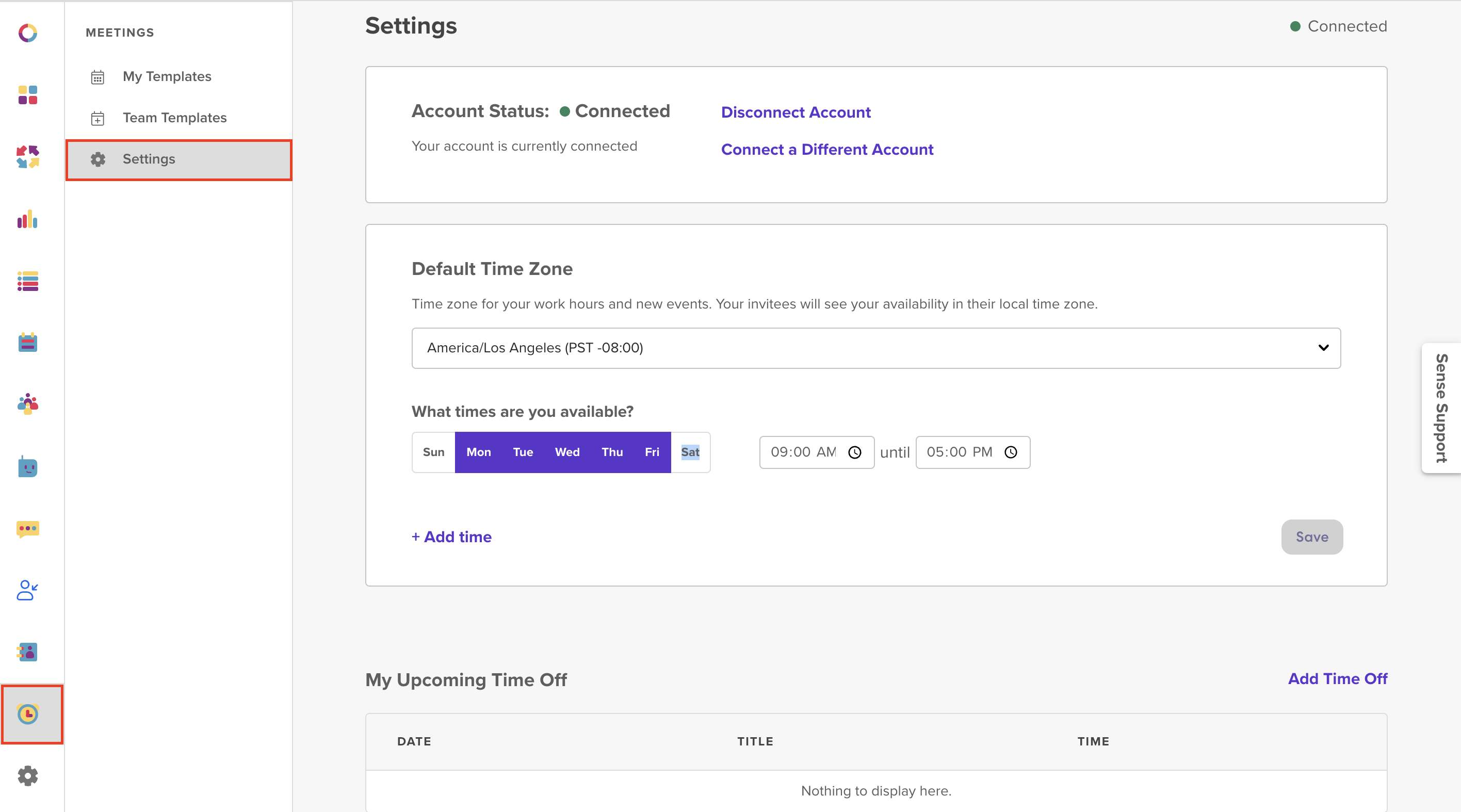Image resolution: width=1461 pixels, height=812 pixels.
Task: Enable Sunday availability
Action: 433,452
